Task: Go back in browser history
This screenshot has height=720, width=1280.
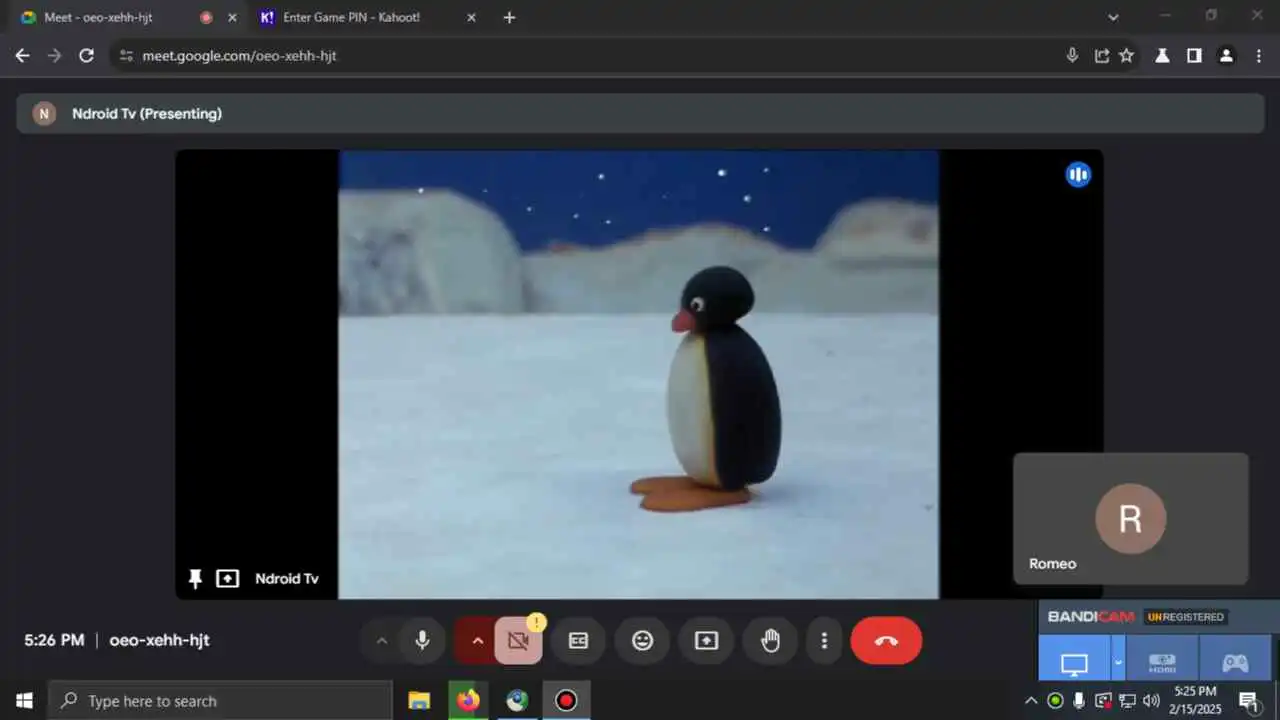Action: 23,56
